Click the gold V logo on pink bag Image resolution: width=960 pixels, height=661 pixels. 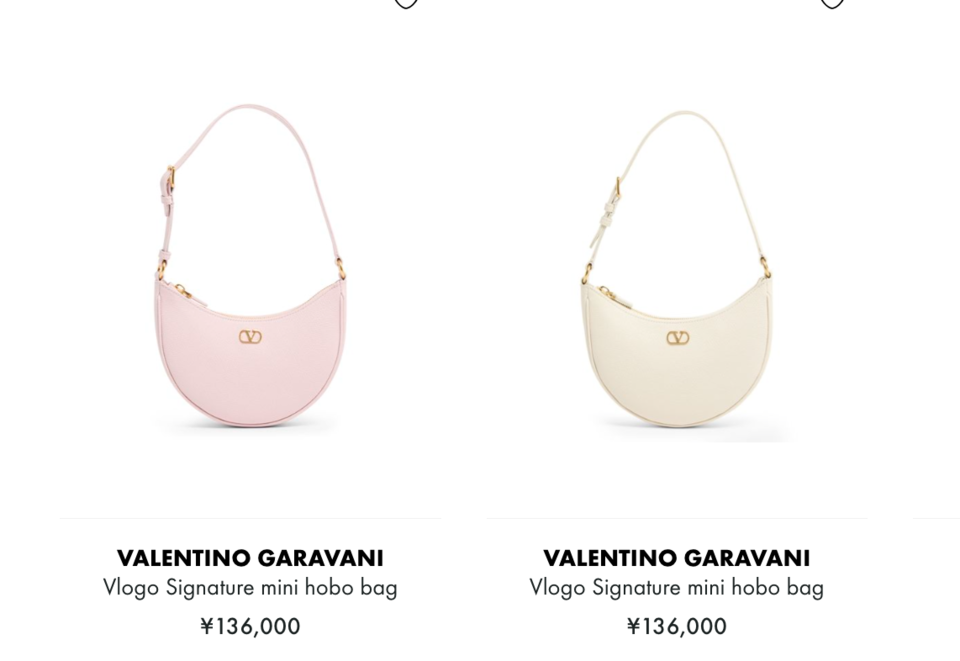[x=250, y=337]
